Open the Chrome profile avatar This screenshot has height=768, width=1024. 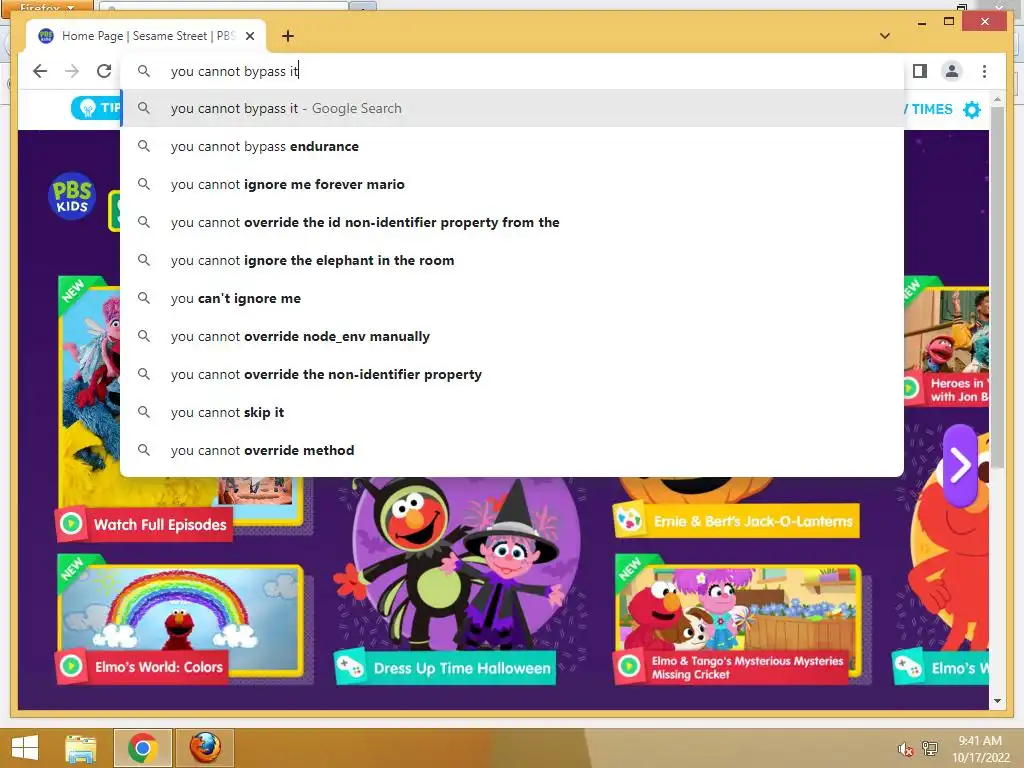(x=952, y=71)
